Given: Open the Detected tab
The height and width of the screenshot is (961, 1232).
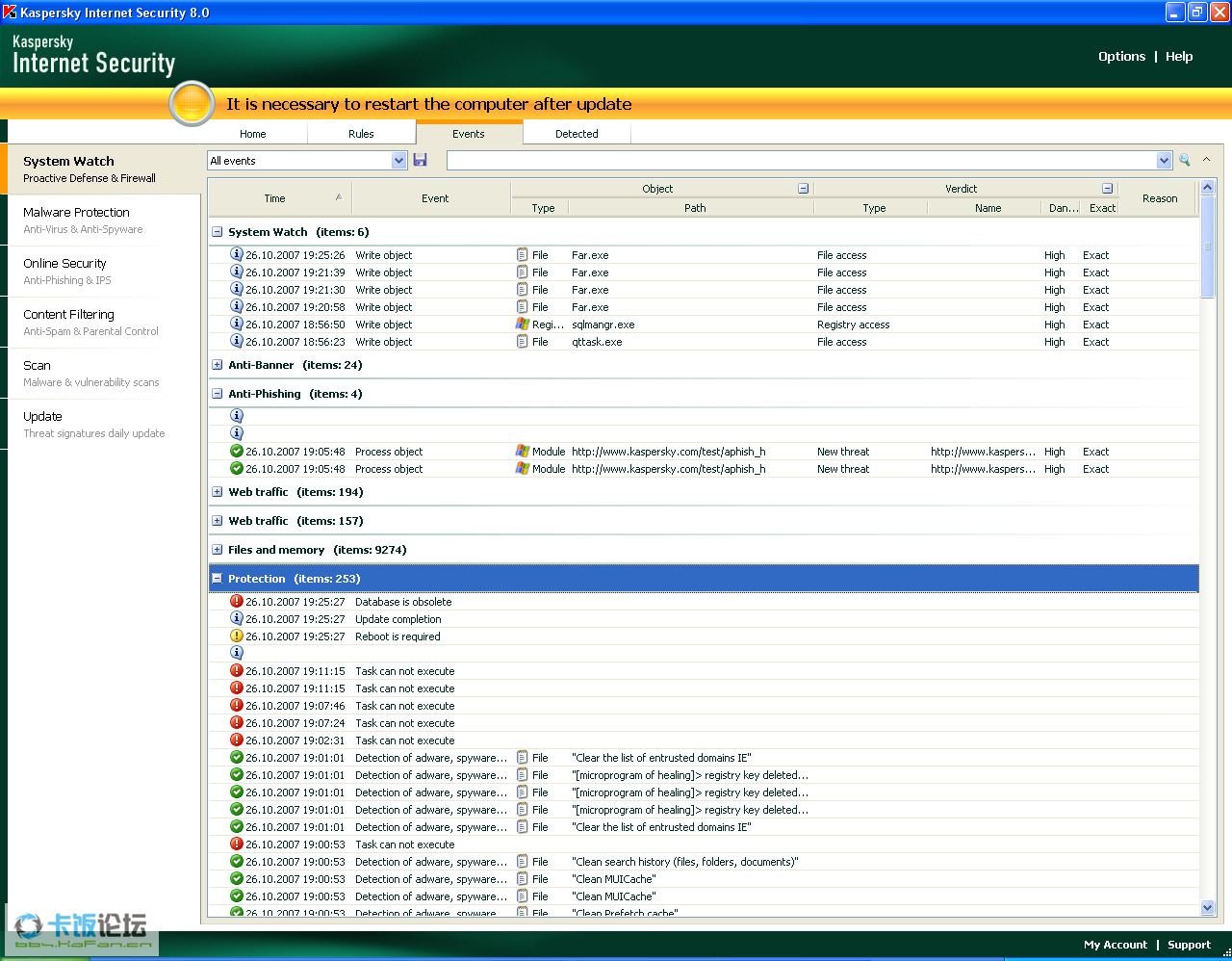Looking at the screenshot, I should click(577, 134).
